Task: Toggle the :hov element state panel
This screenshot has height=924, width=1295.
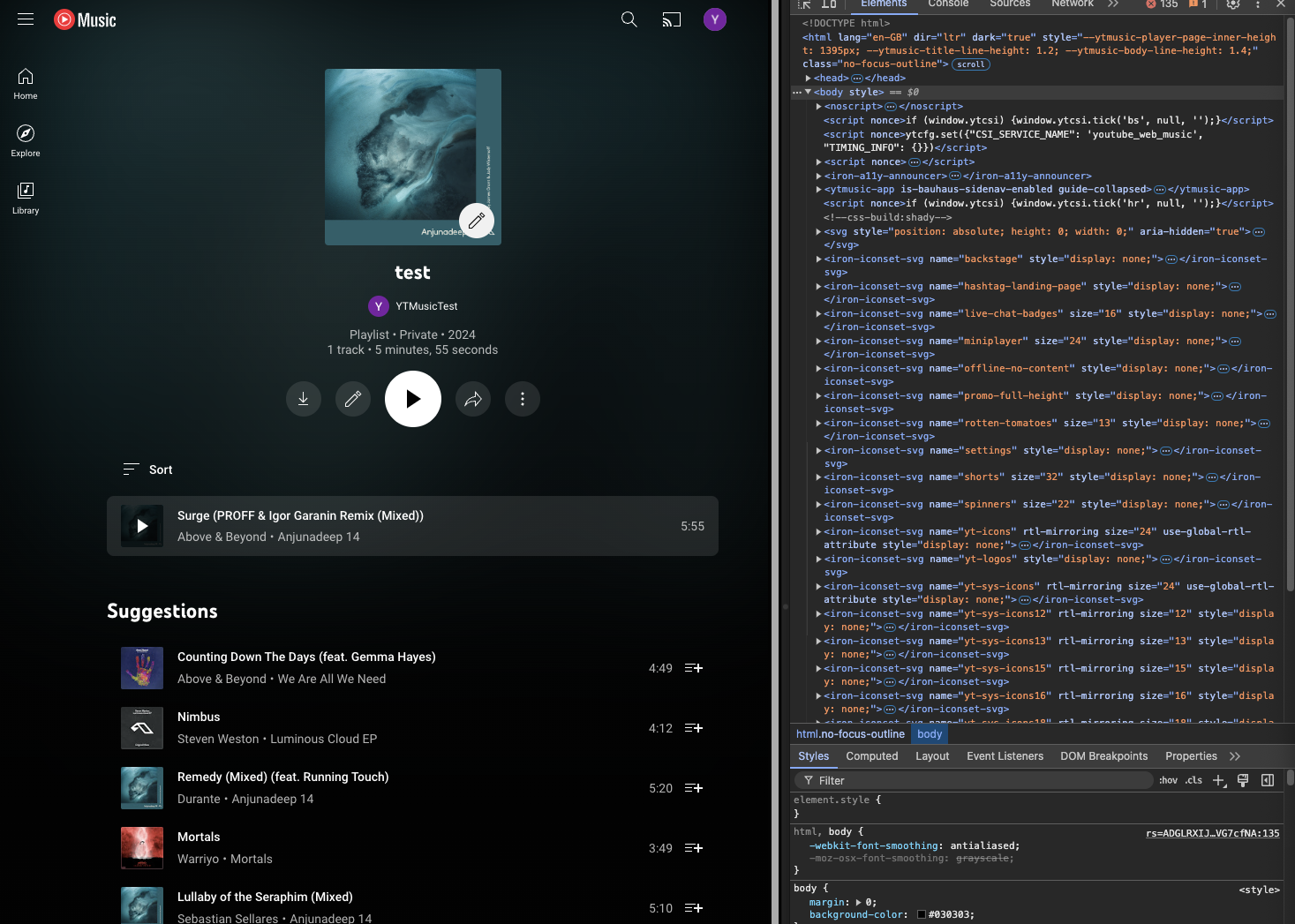Action: point(1168,780)
